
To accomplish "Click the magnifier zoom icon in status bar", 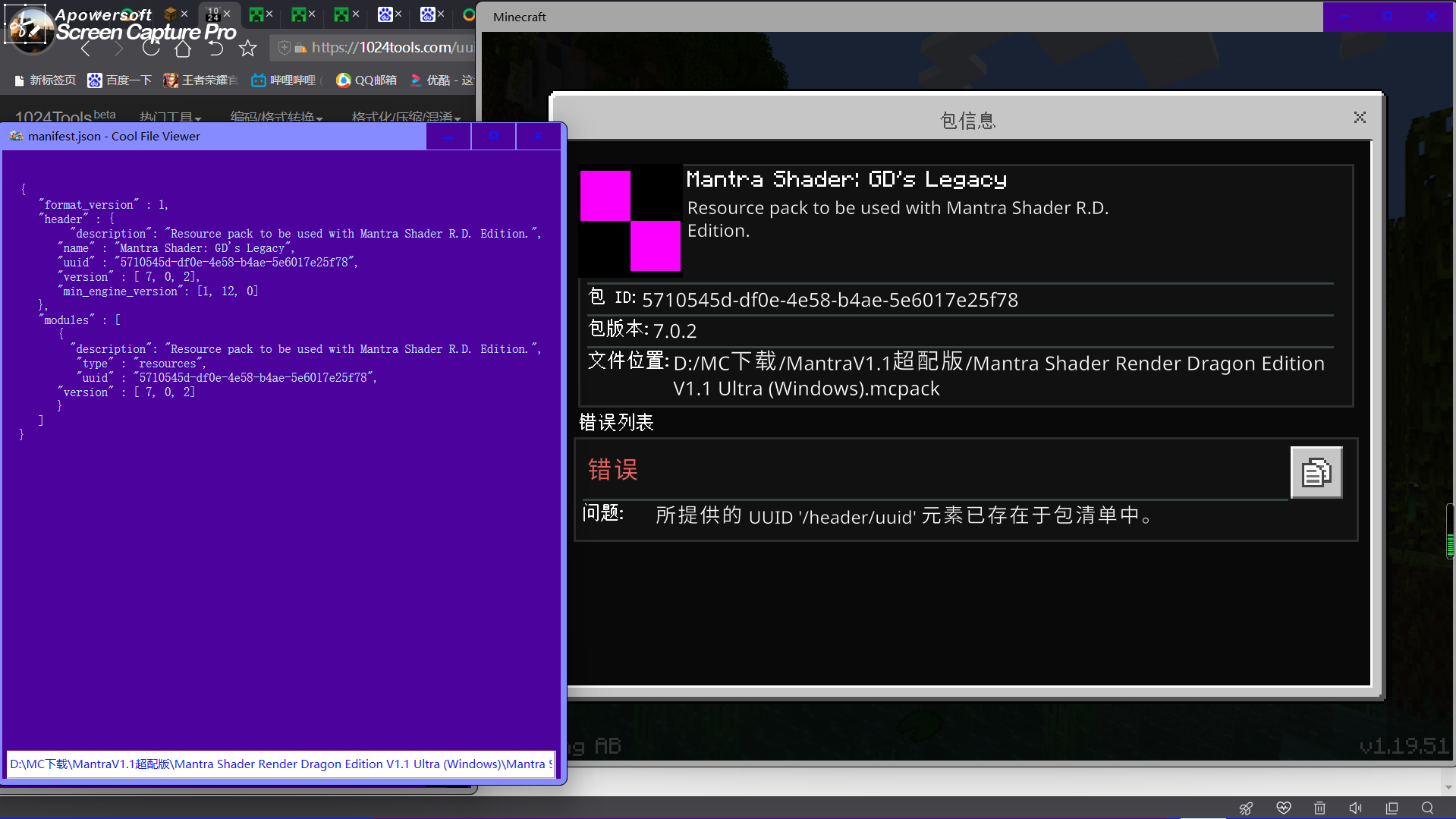I will tap(1427, 808).
